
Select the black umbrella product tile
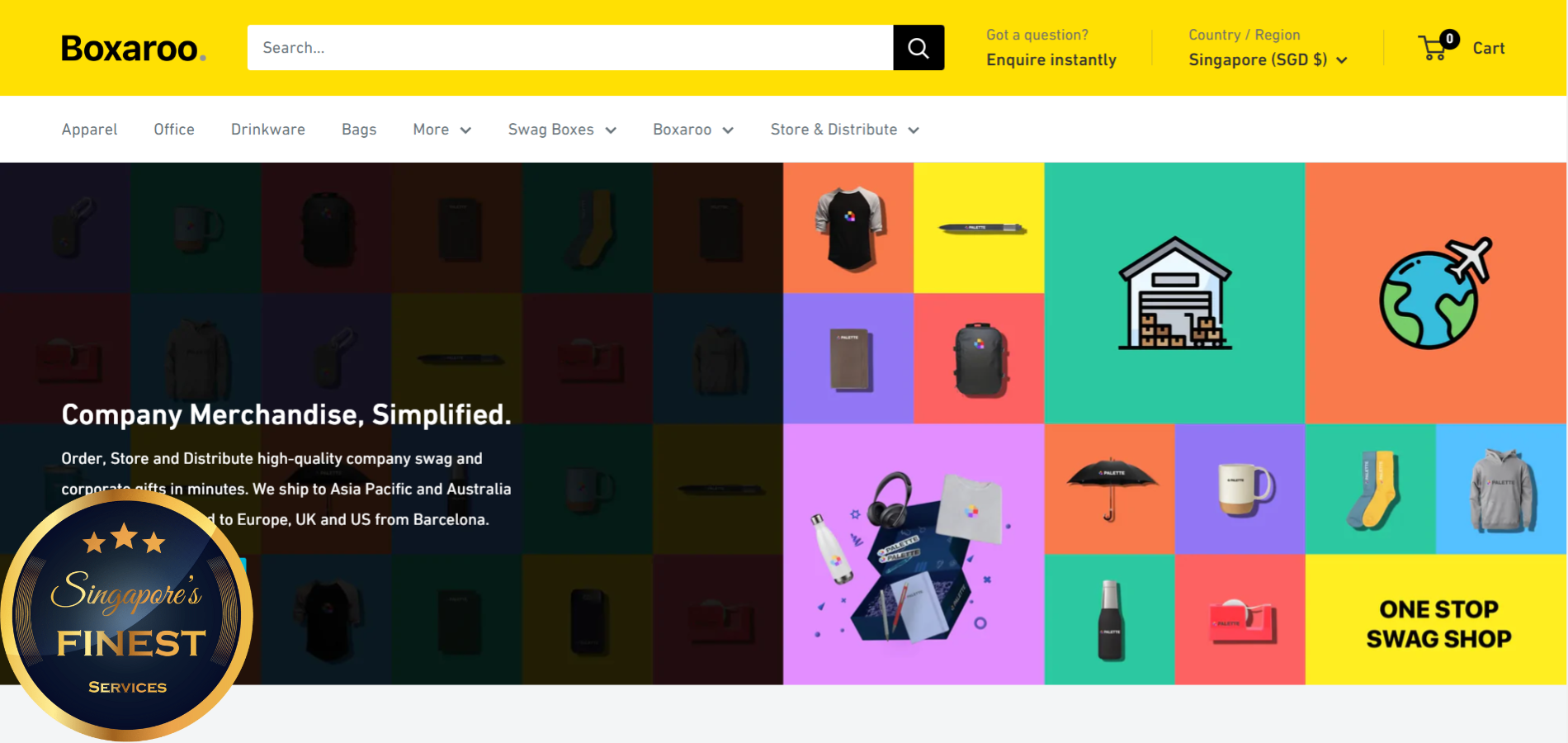click(1110, 489)
